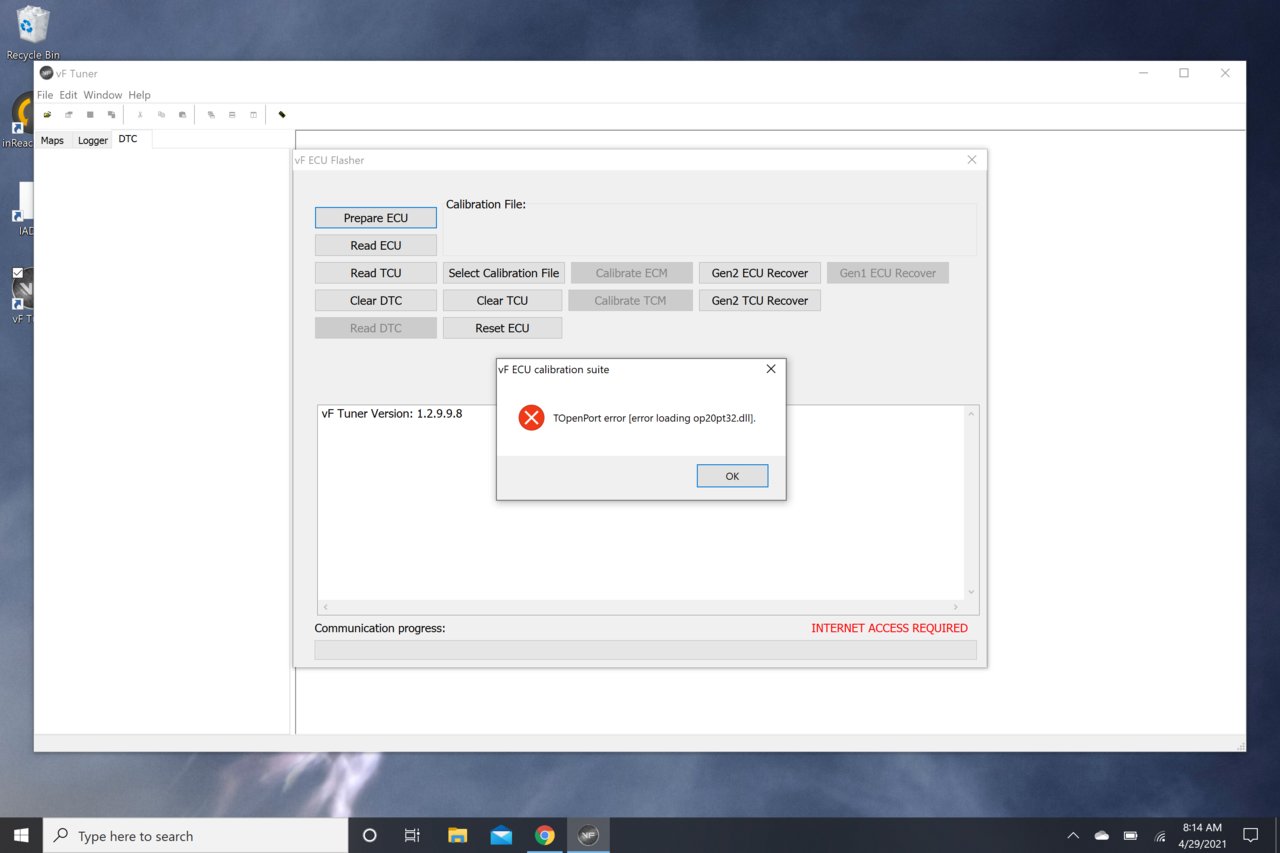Click the TOpenPort error message text
Screen dimensions: 1280x853
(654, 418)
